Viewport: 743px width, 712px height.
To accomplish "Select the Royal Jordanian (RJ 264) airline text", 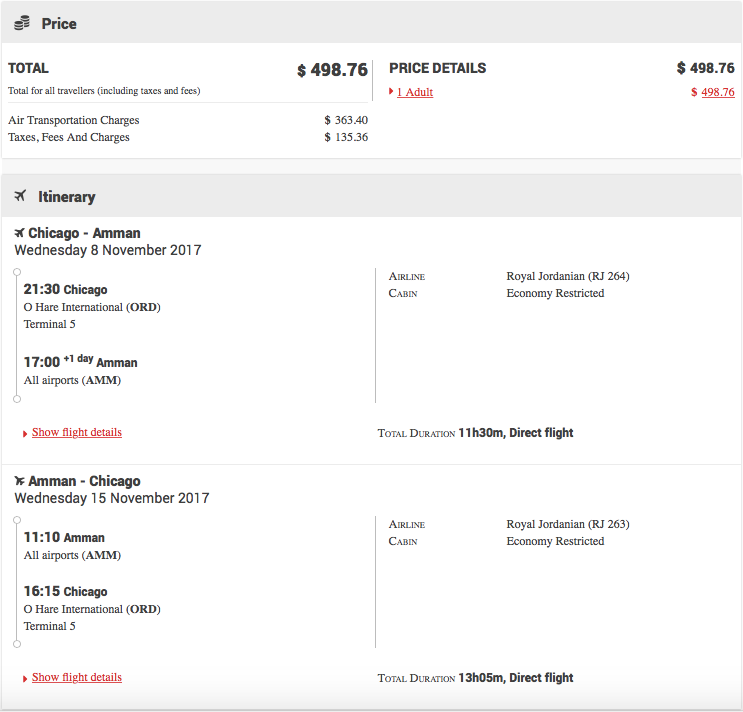I will pos(567,276).
